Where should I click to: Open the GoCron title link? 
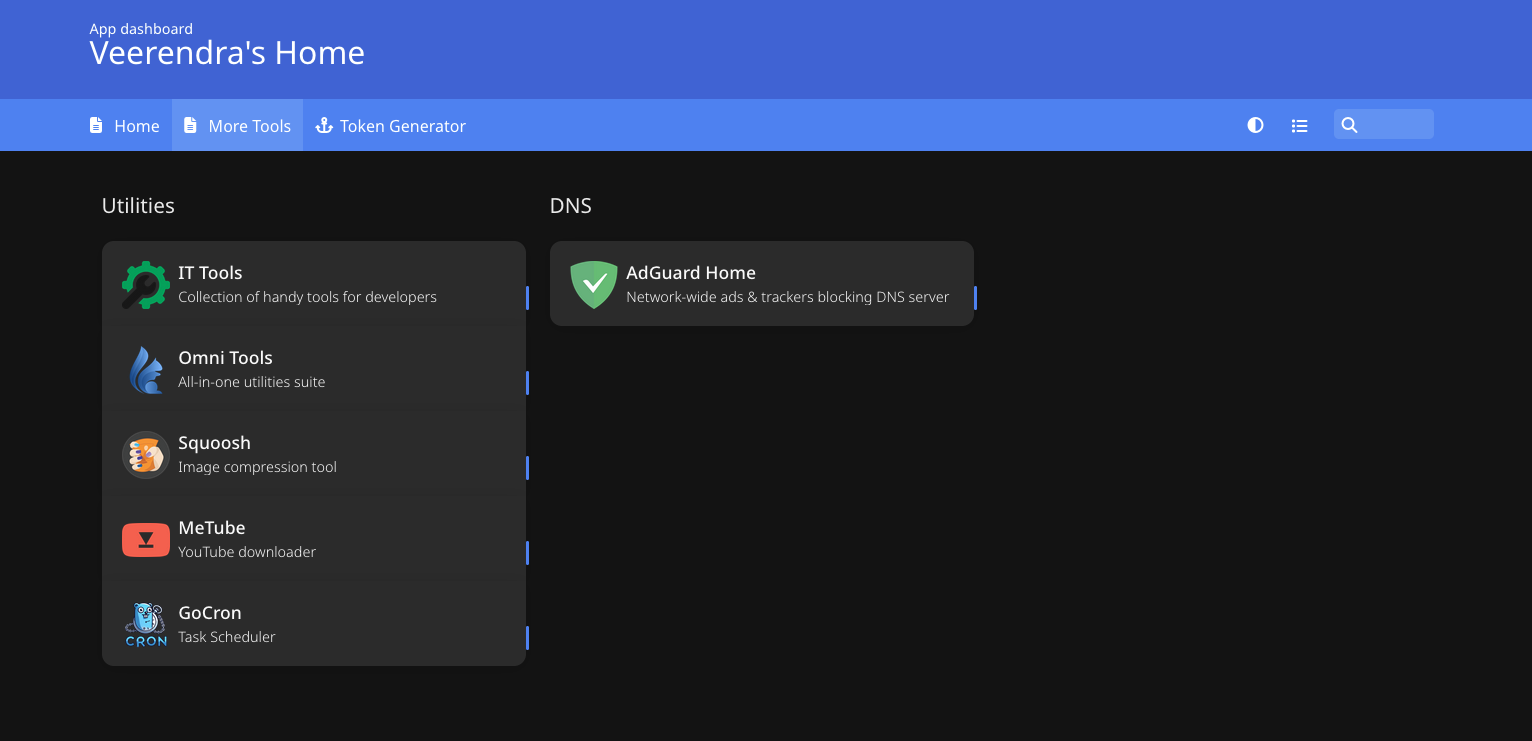click(210, 613)
